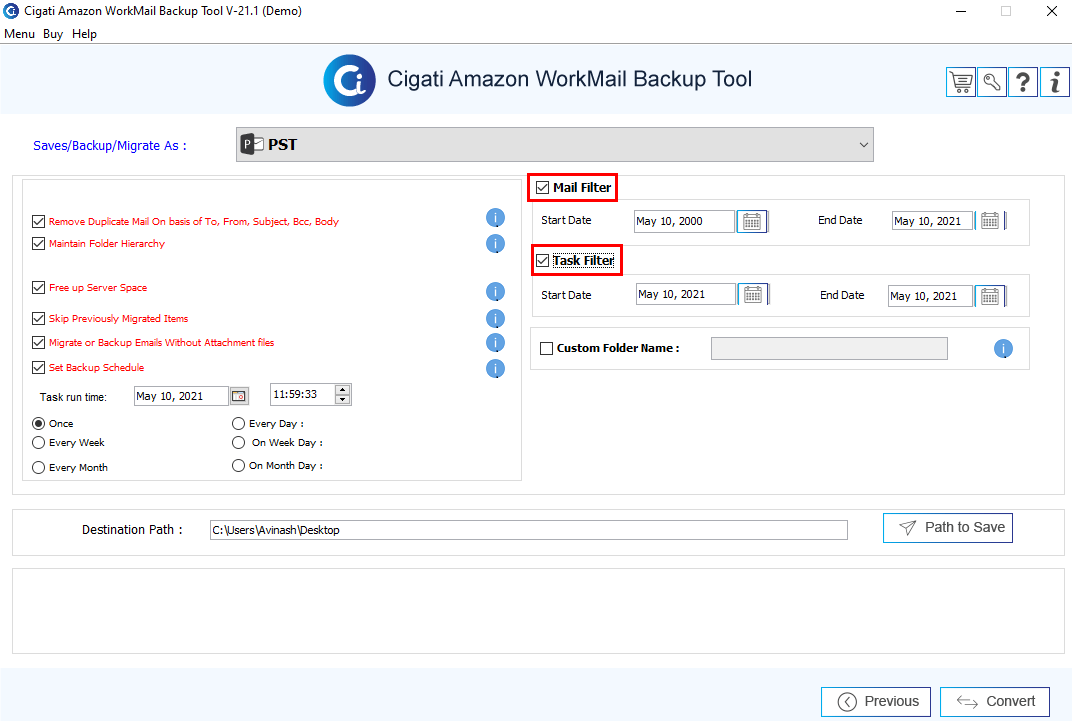
Task: Uncheck Maintain Folder Hierarchy
Action: (38, 243)
